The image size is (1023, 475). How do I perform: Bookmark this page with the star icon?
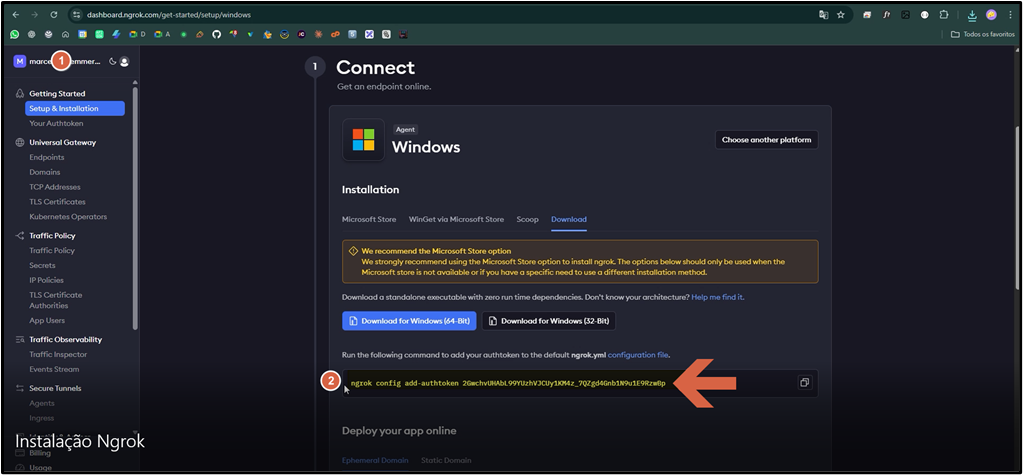841,14
